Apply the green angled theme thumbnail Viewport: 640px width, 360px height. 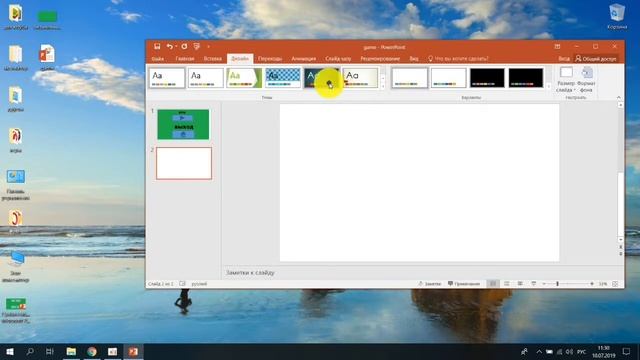(244, 78)
